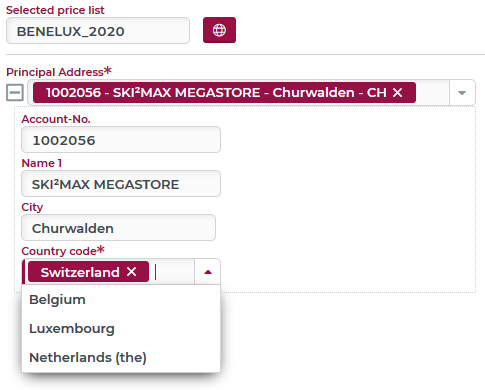The height and width of the screenshot is (390, 485).
Task: Click the Country code field label
Action: pos(59,251)
